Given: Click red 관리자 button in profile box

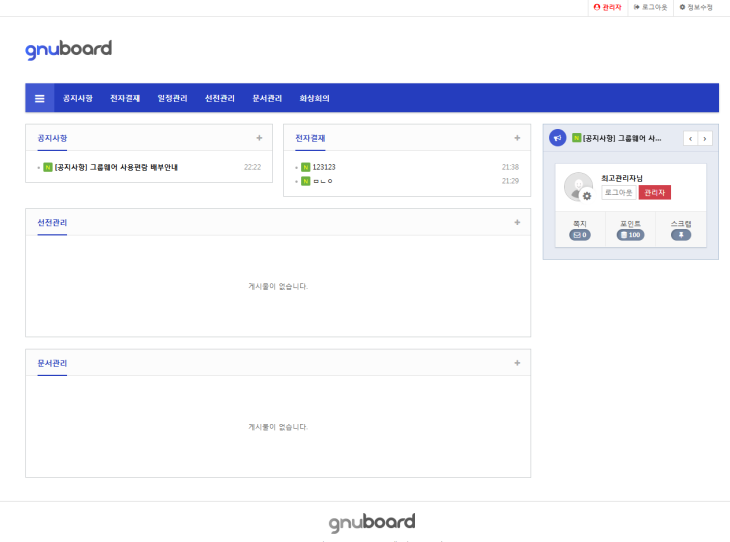Looking at the screenshot, I should click(654, 192).
